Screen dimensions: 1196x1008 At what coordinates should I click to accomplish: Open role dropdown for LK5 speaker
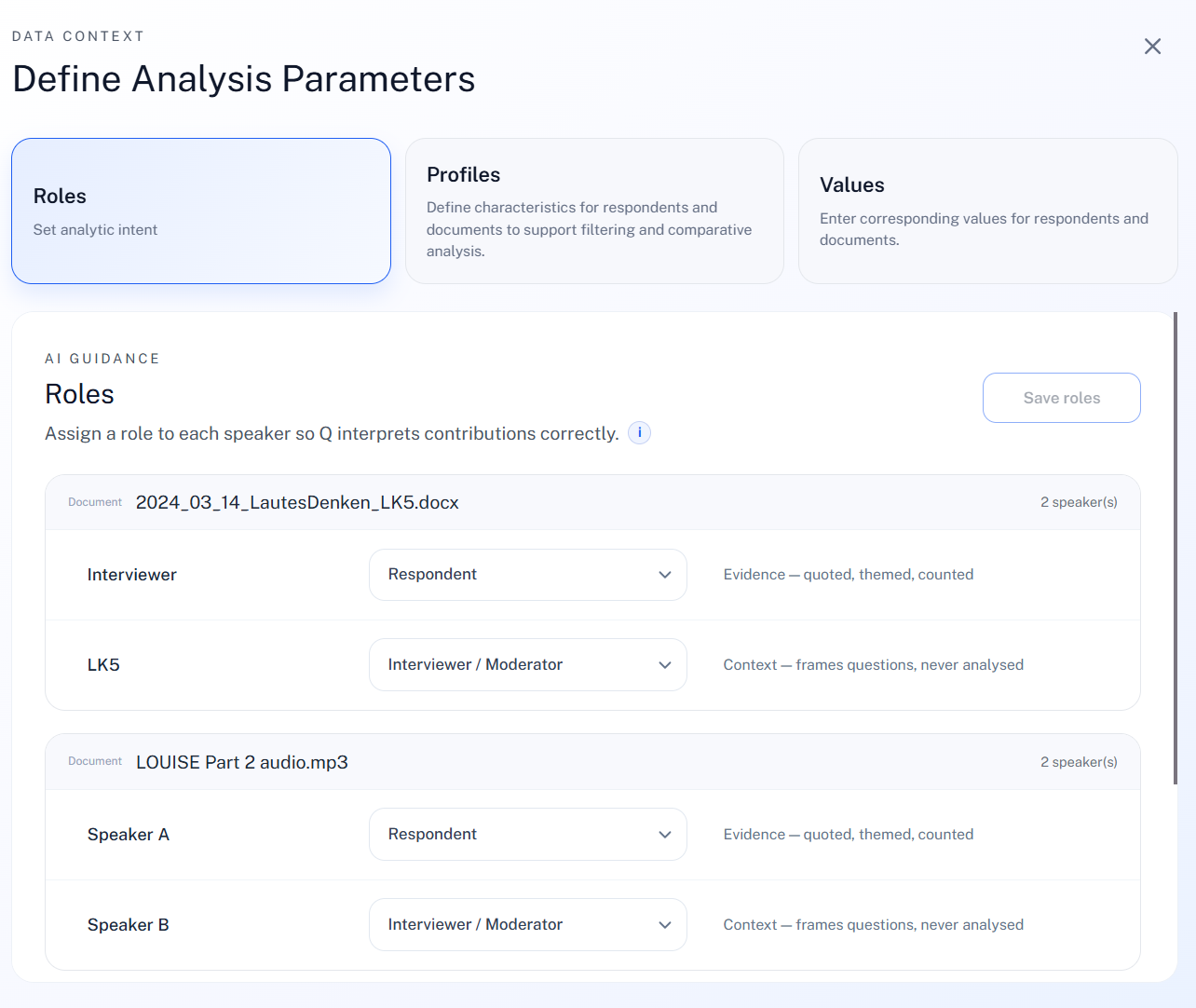(x=528, y=665)
